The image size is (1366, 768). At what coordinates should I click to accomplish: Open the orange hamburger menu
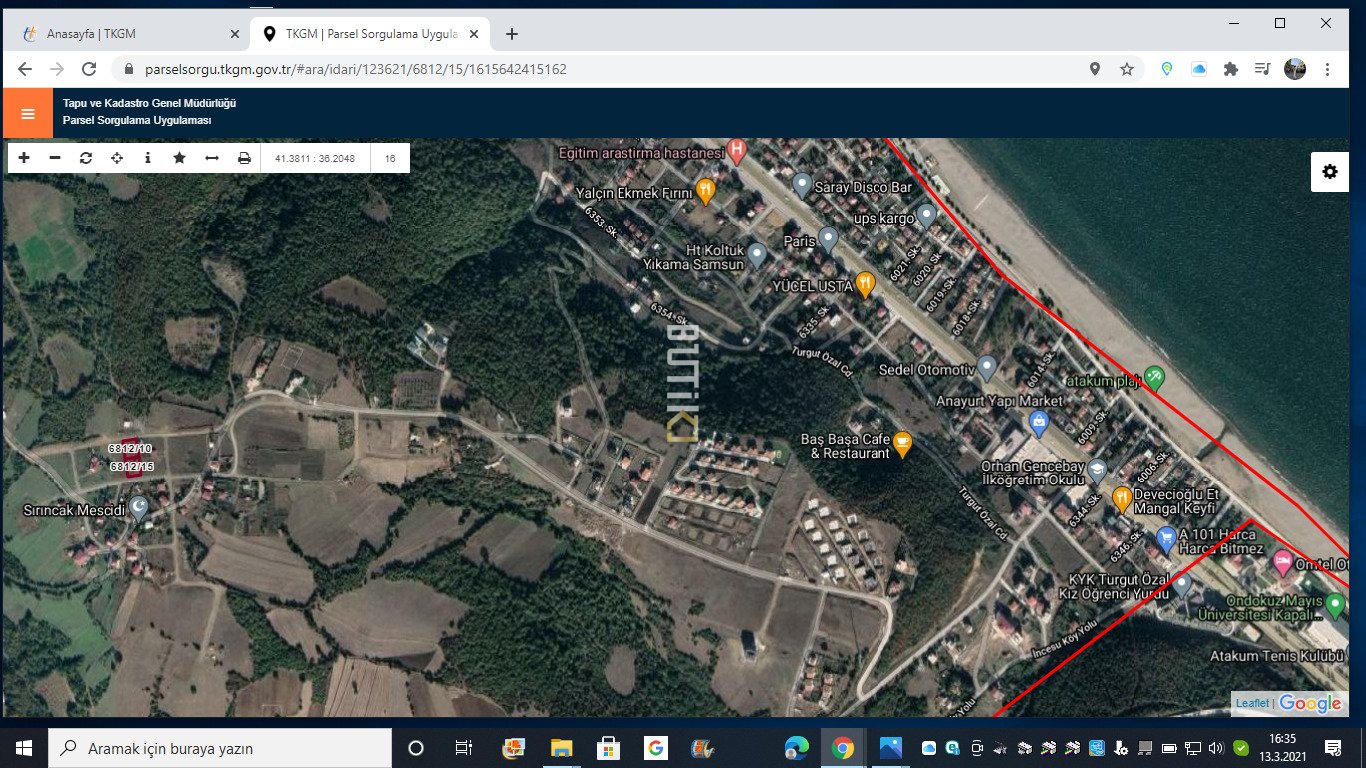(28, 113)
